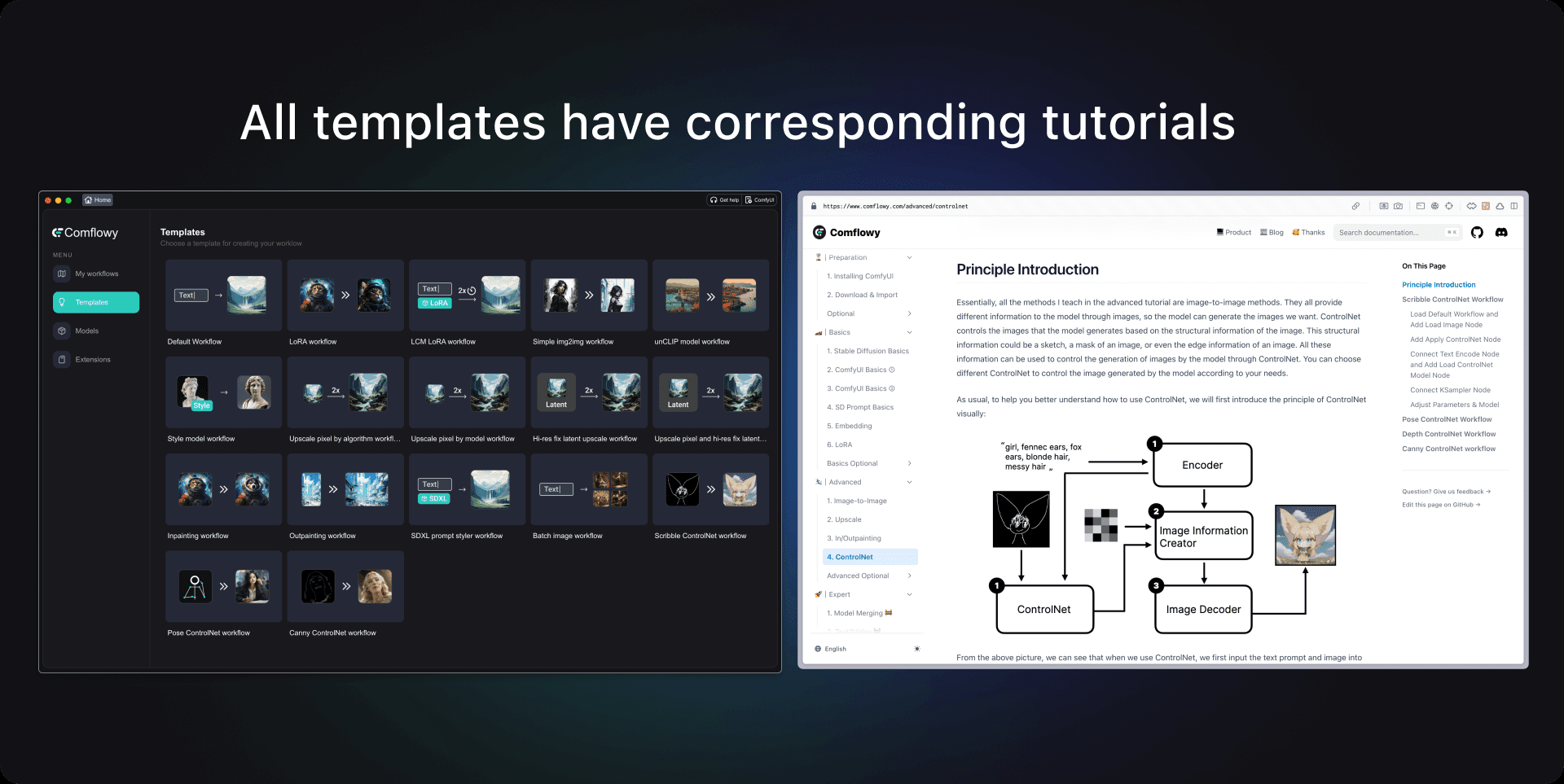Select 4. ControlNet in docs sidebar
Image resolution: width=1564 pixels, height=784 pixels.
(x=868, y=557)
